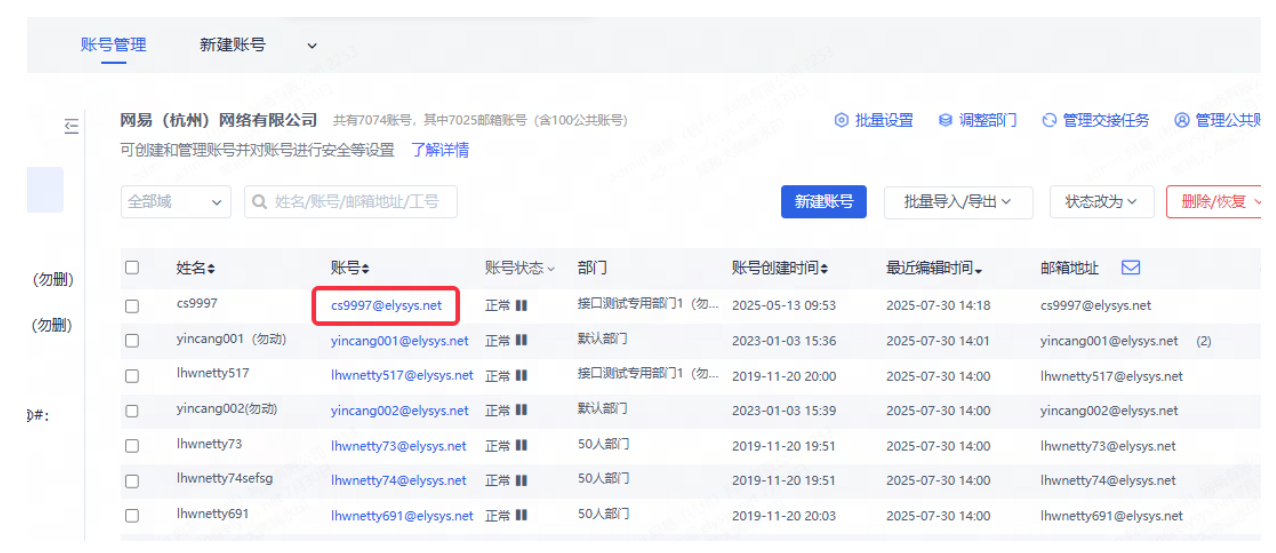The width and height of the screenshot is (1276, 553).
Task: Filter using the 账号状态 column dropdown
Action: pos(520,268)
